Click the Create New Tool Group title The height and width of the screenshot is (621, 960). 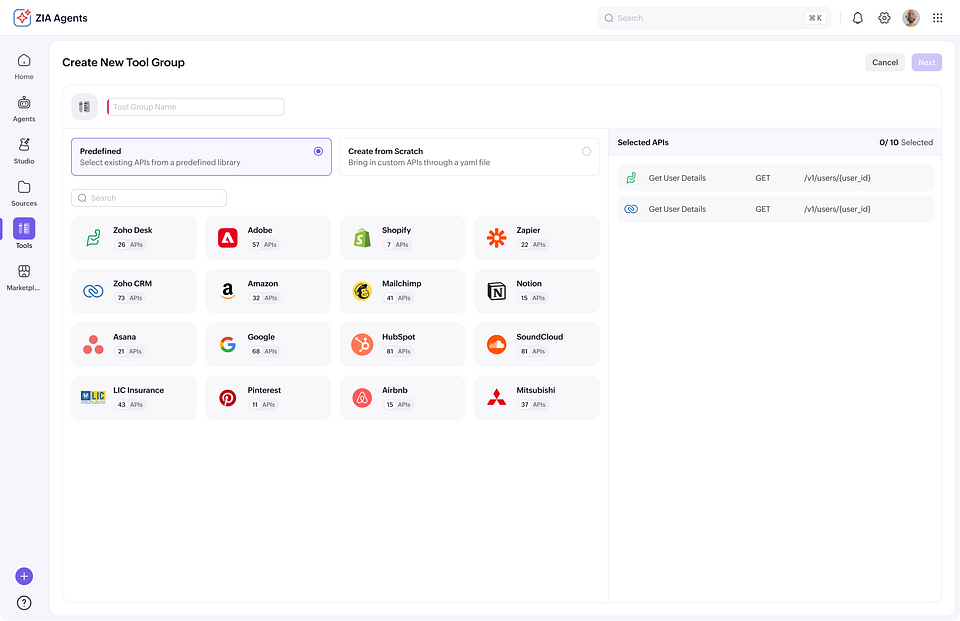tap(123, 62)
